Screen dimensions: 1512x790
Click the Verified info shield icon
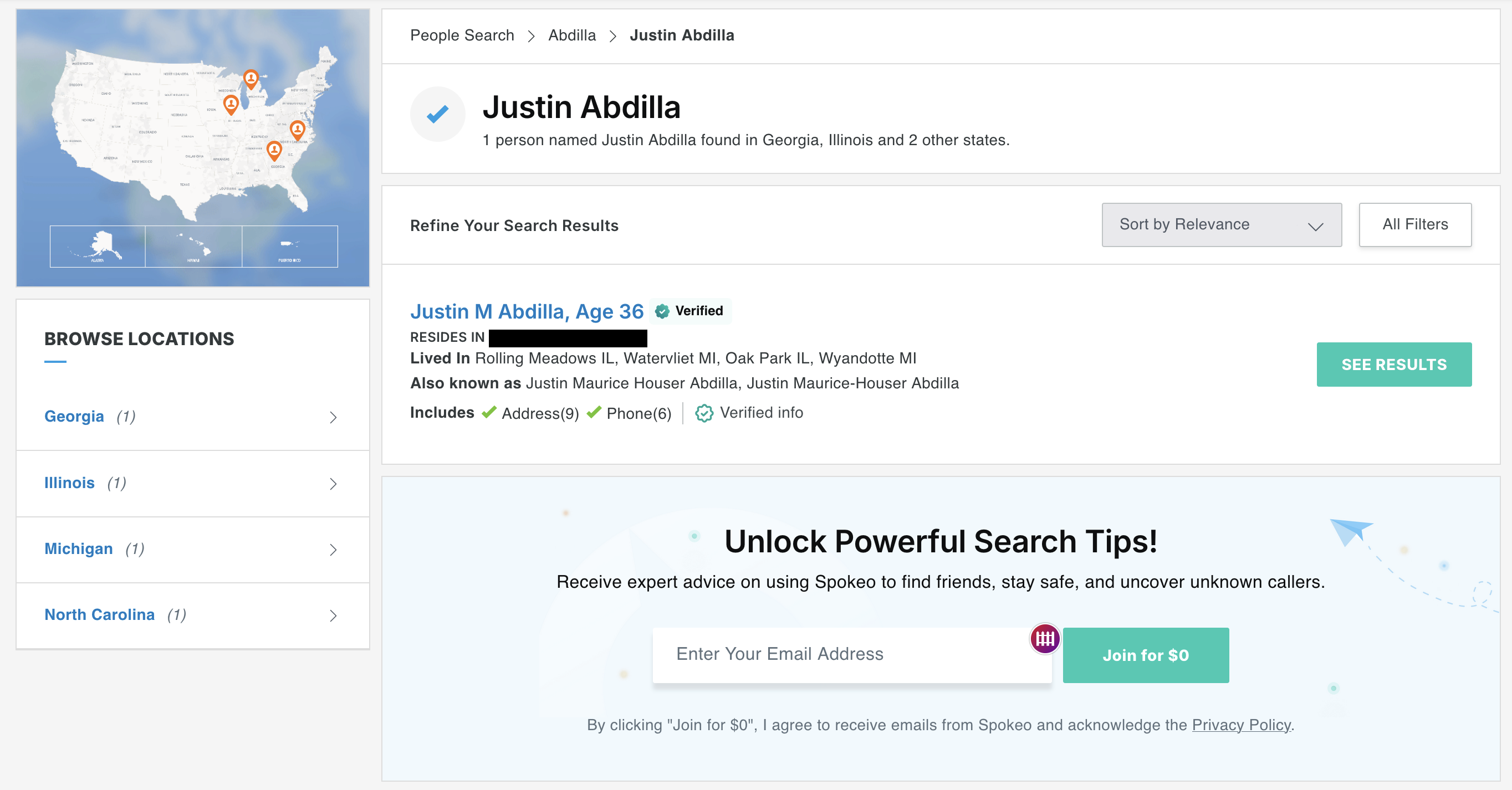704,413
